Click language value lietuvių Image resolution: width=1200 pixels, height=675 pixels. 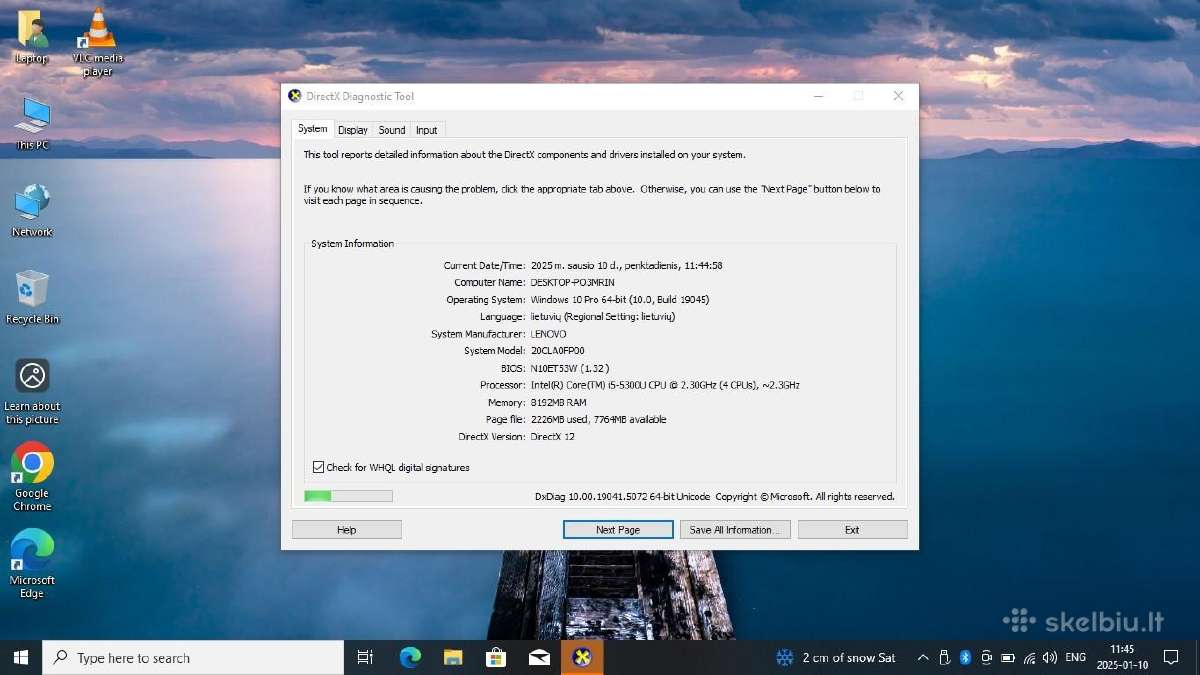(602, 317)
